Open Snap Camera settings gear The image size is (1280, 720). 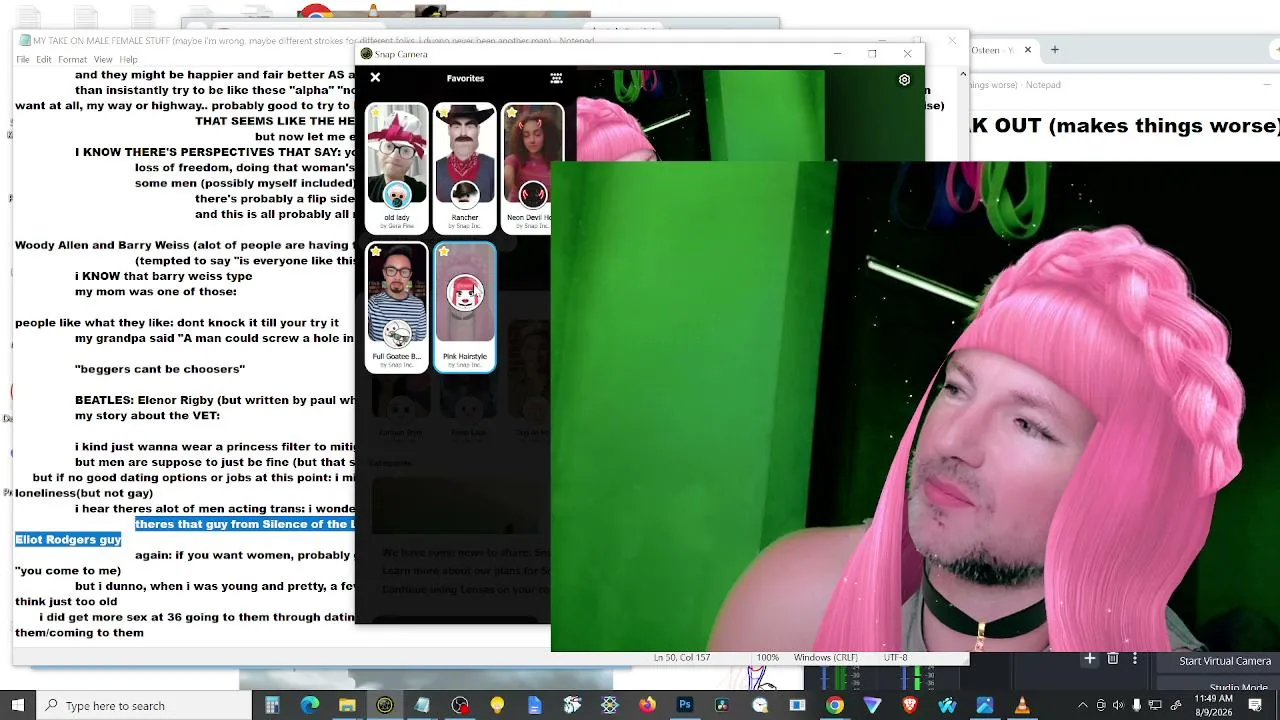point(904,80)
